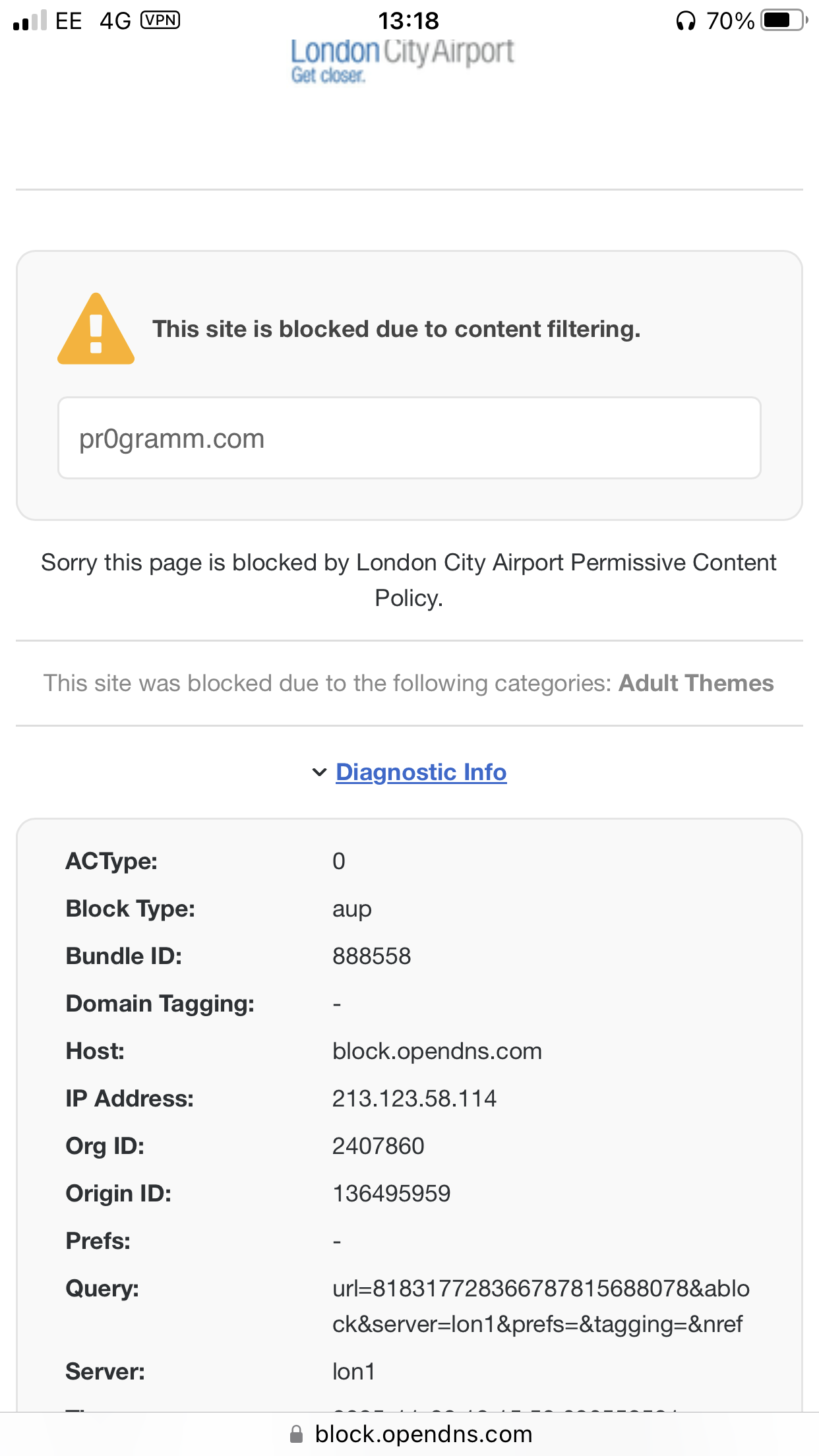The width and height of the screenshot is (819, 1456).
Task: Tap the London City Airport logo
Action: tap(402, 61)
